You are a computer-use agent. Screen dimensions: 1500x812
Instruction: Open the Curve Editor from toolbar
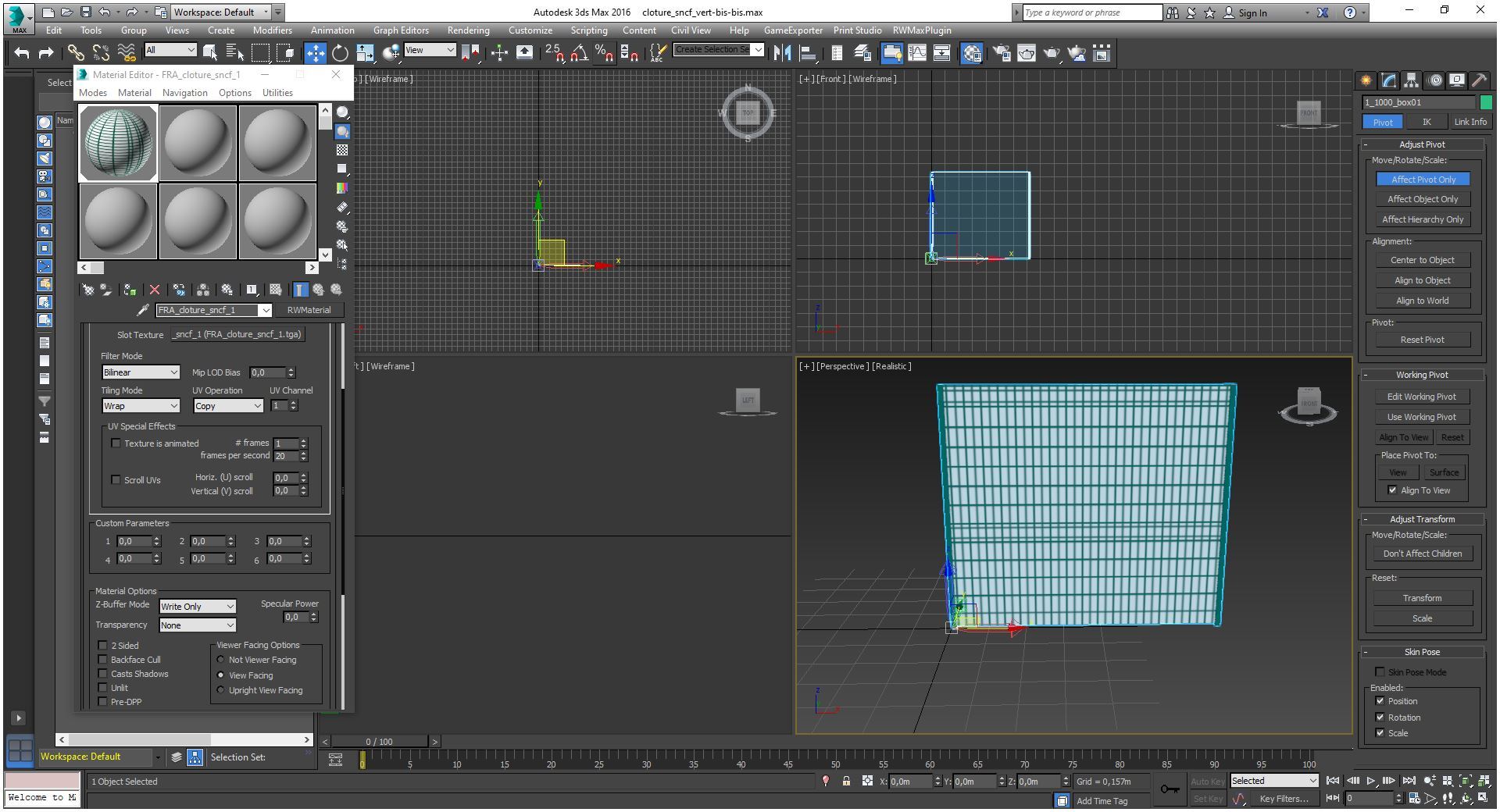917,53
